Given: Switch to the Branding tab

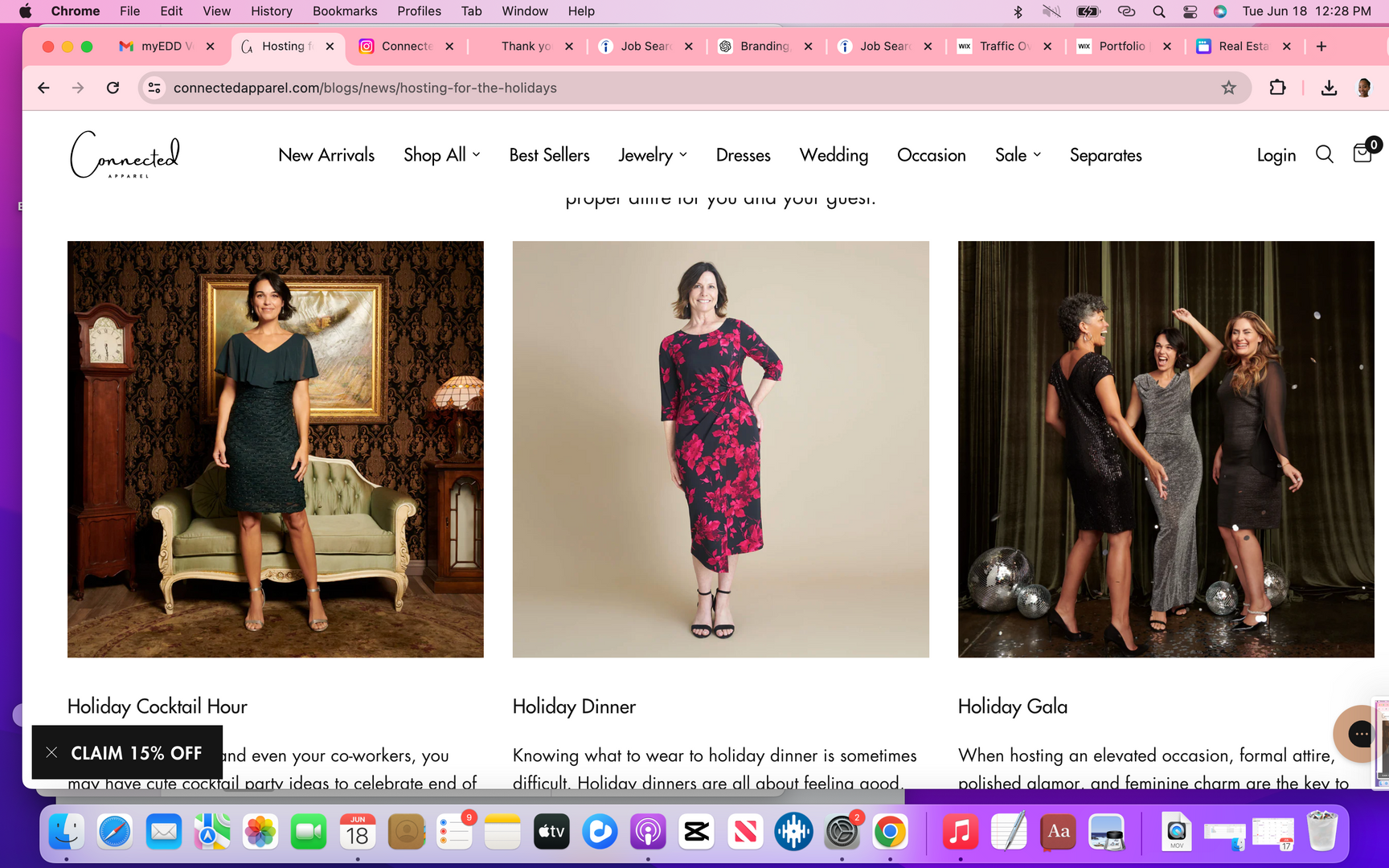Looking at the screenshot, I should point(764,47).
